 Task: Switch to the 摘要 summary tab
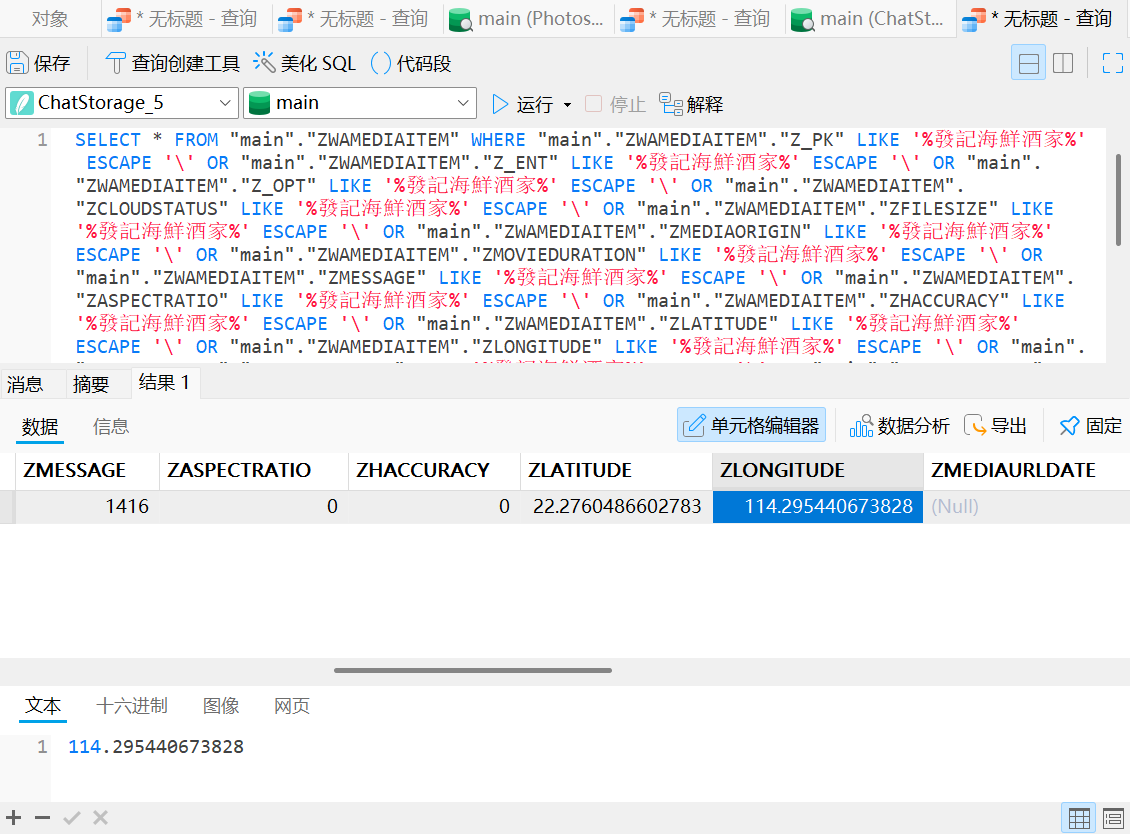coord(91,383)
